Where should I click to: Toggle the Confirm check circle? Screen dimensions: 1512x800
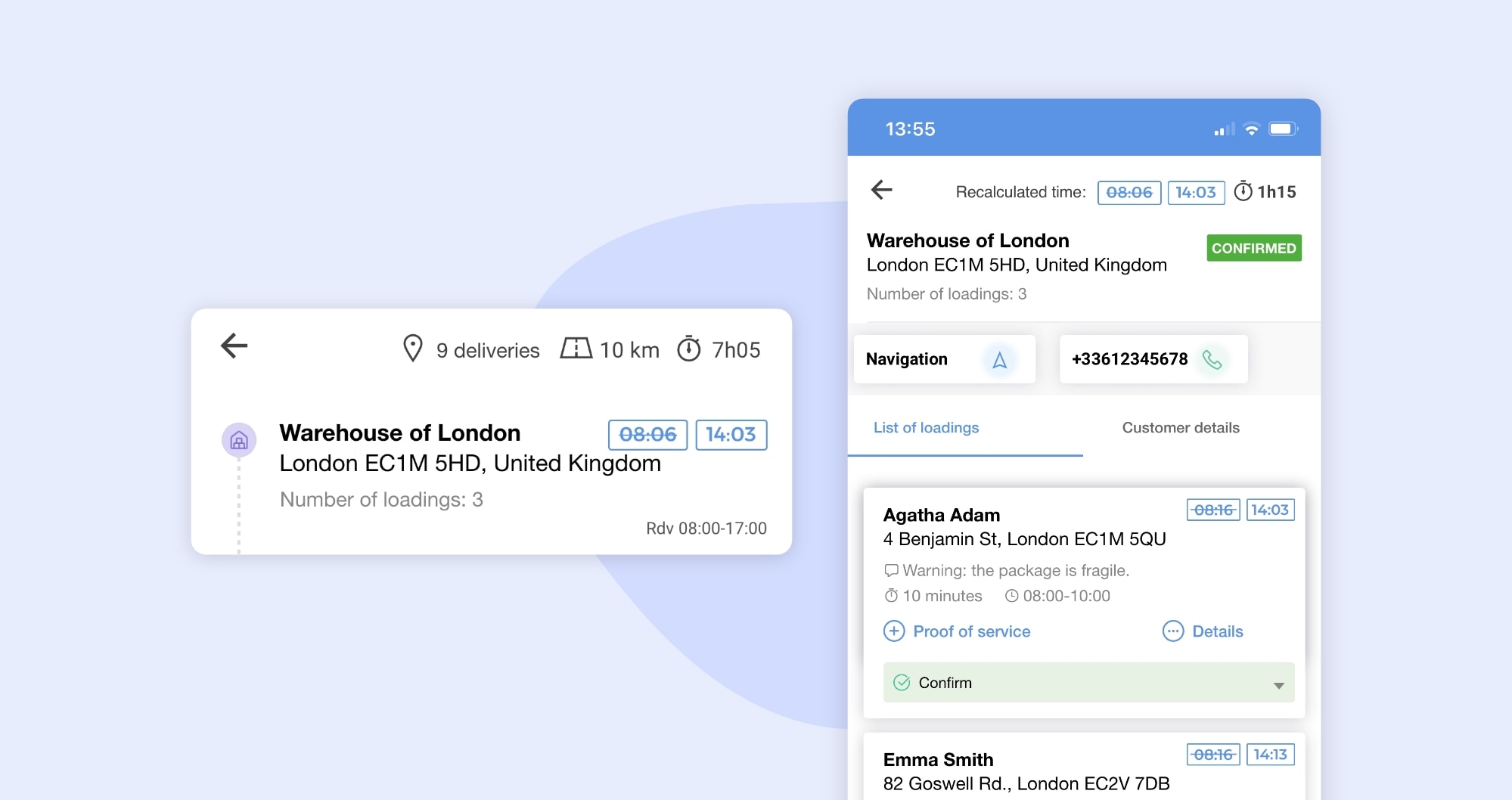pyautogui.click(x=902, y=683)
